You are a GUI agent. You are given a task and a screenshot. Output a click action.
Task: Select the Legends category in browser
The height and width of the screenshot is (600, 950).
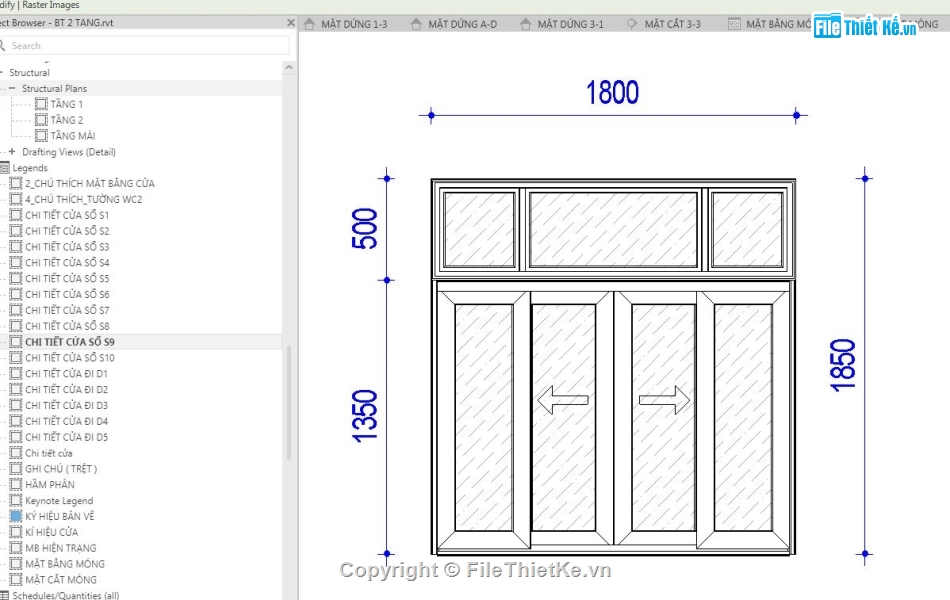[30, 168]
